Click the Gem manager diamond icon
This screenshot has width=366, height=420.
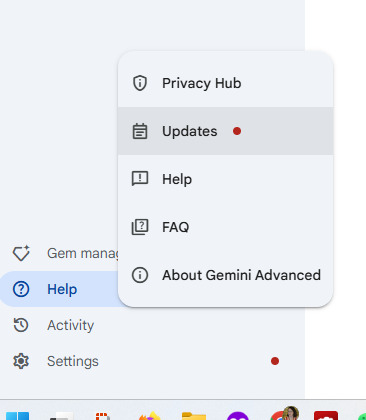(21, 253)
